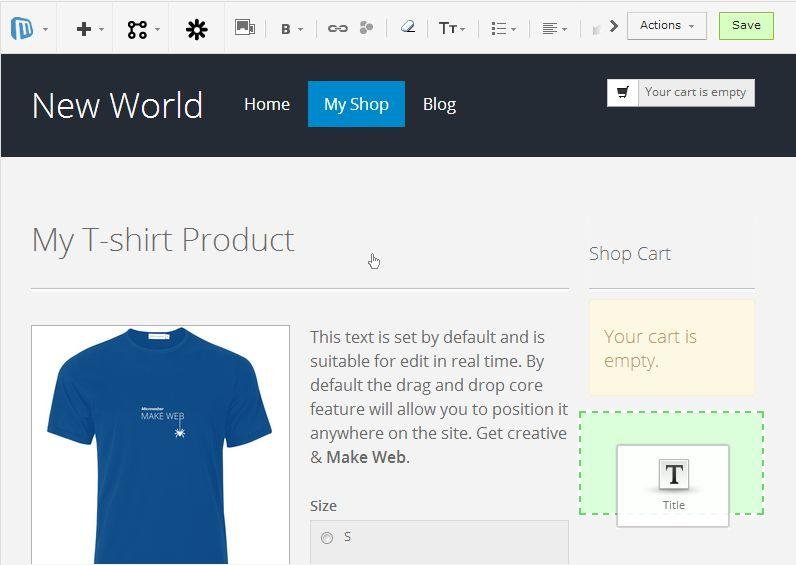
Task: Expand the arrow next to plus icon
Action: [102, 29]
